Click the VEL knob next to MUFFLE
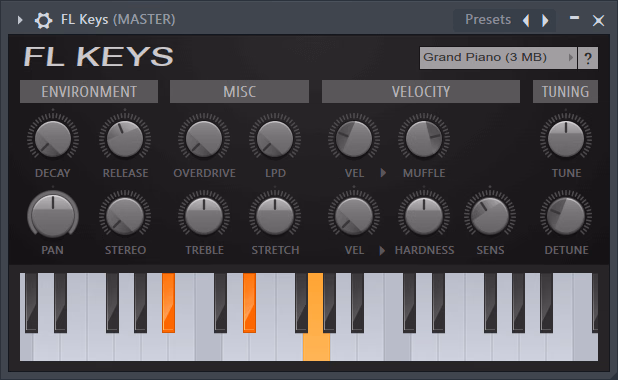The width and height of the screenshot is (618, 380). click(x=354, y=139)
